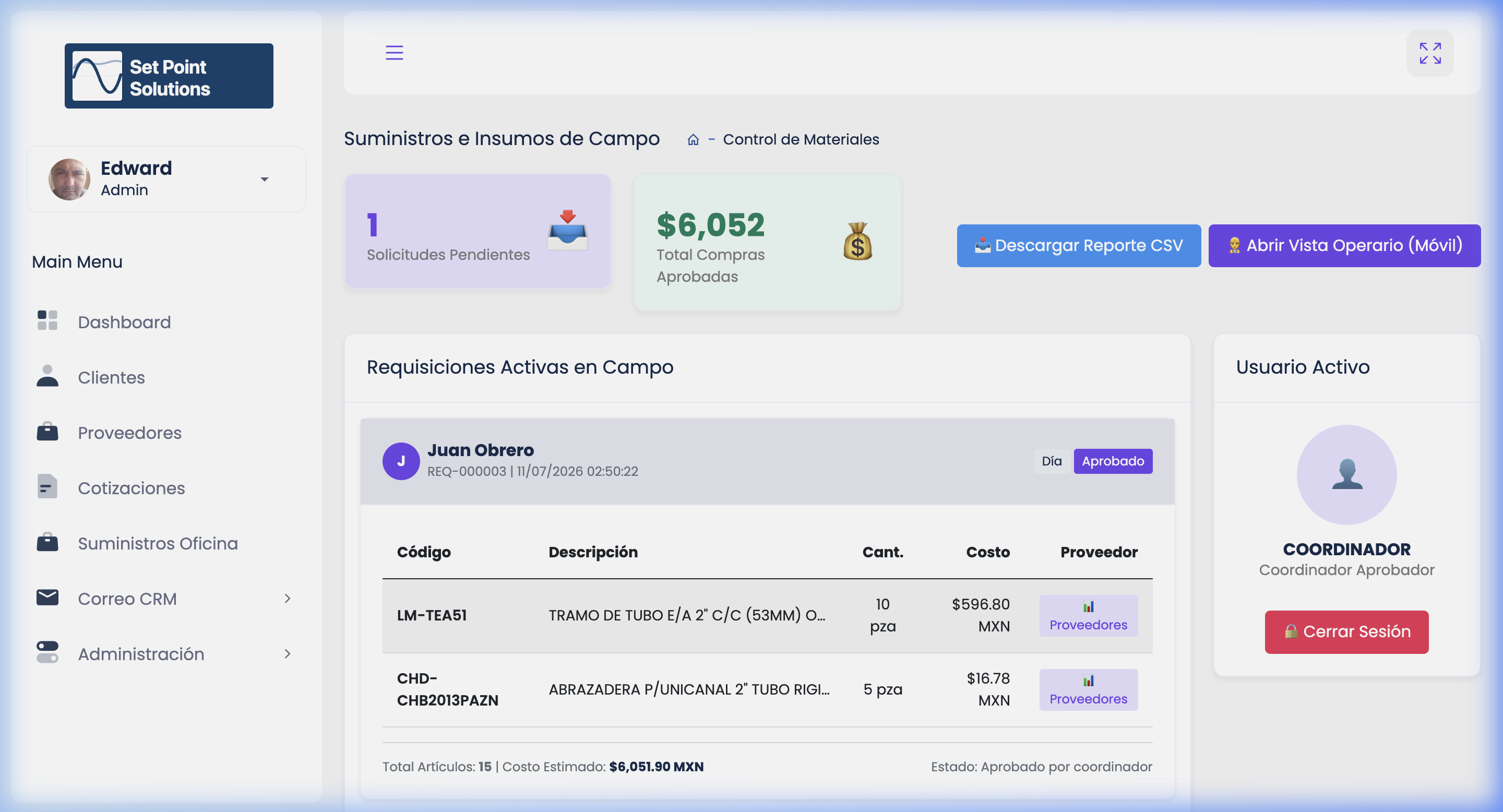Click the Set Point Solutions logo
The height and width of the screenshot is (812, 1503).
pyautogui.click(x=169, y=76)
